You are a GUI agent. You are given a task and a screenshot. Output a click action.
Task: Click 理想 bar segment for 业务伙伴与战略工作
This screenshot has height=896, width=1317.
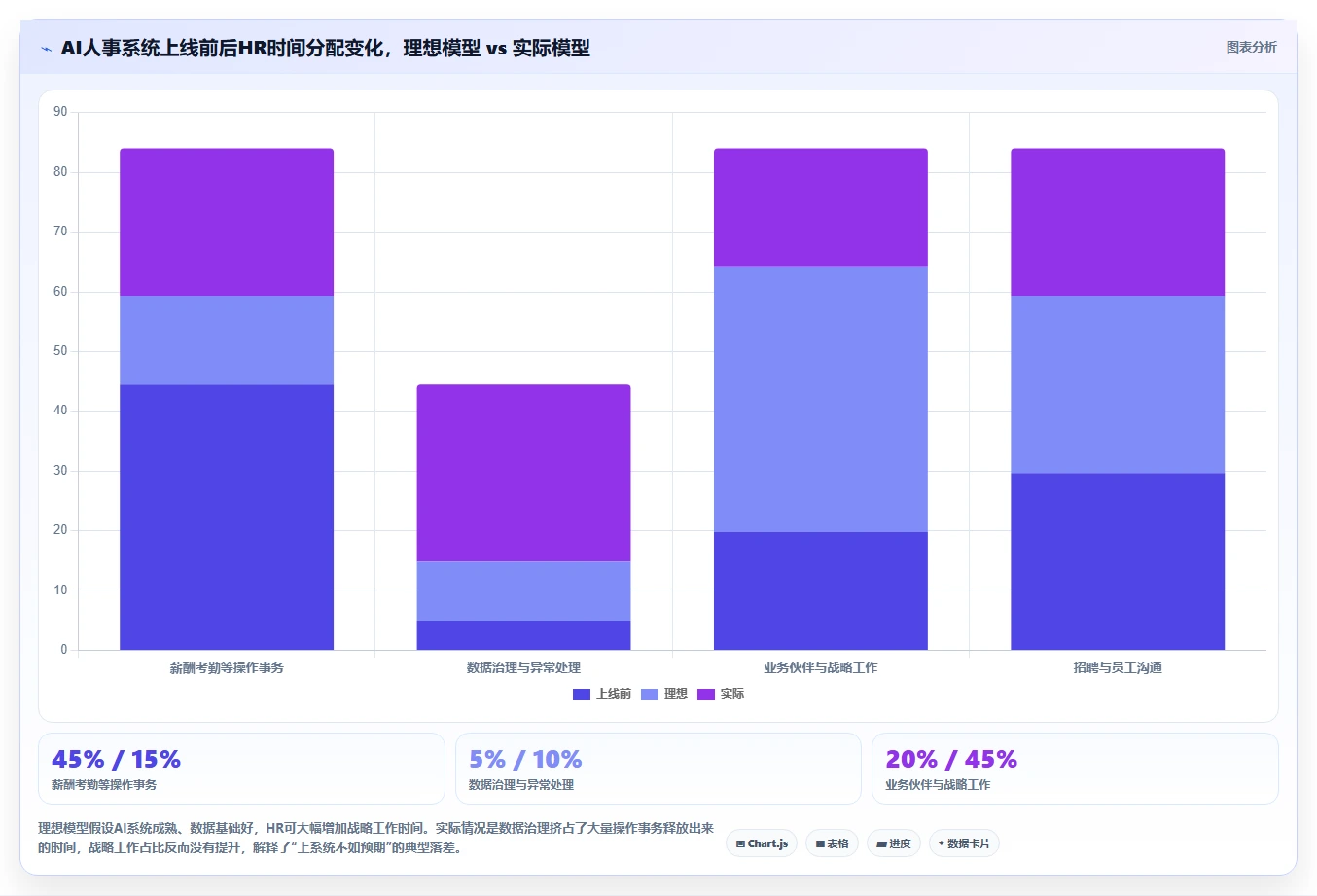[x=821, y=399]
